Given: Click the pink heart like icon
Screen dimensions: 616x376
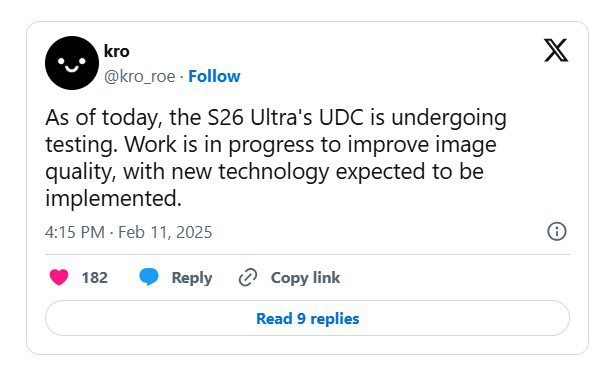Looking at the screenshot, I should click(x=59, y=277).
